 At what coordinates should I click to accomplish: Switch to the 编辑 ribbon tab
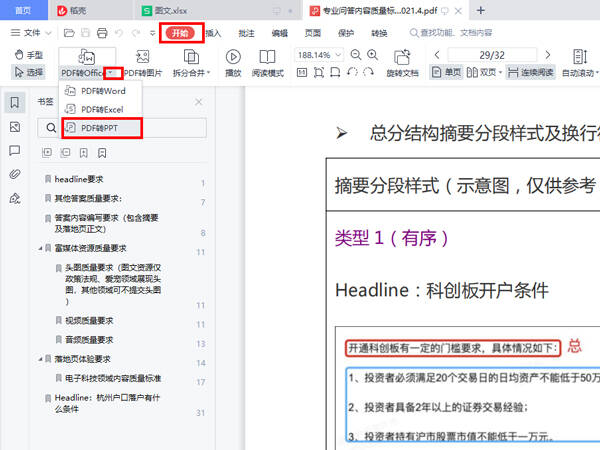click(280, 33)
